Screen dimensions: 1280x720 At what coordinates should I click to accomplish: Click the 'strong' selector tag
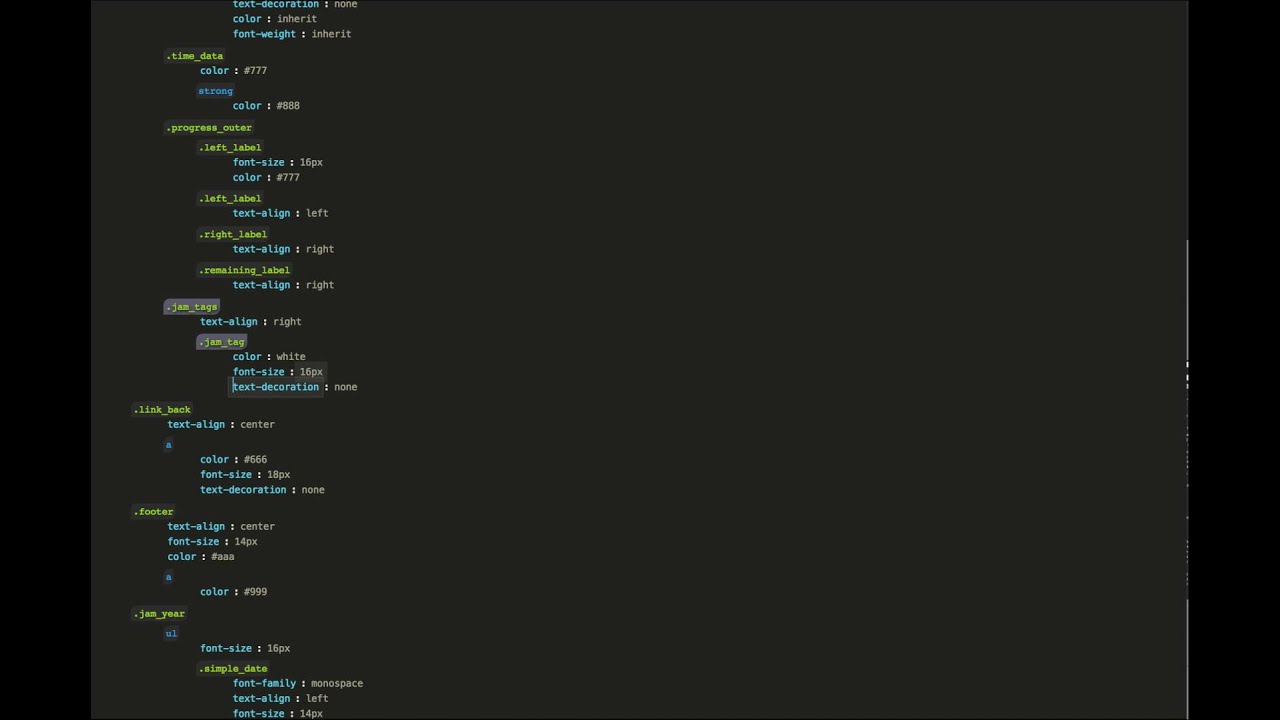(215, 91)
